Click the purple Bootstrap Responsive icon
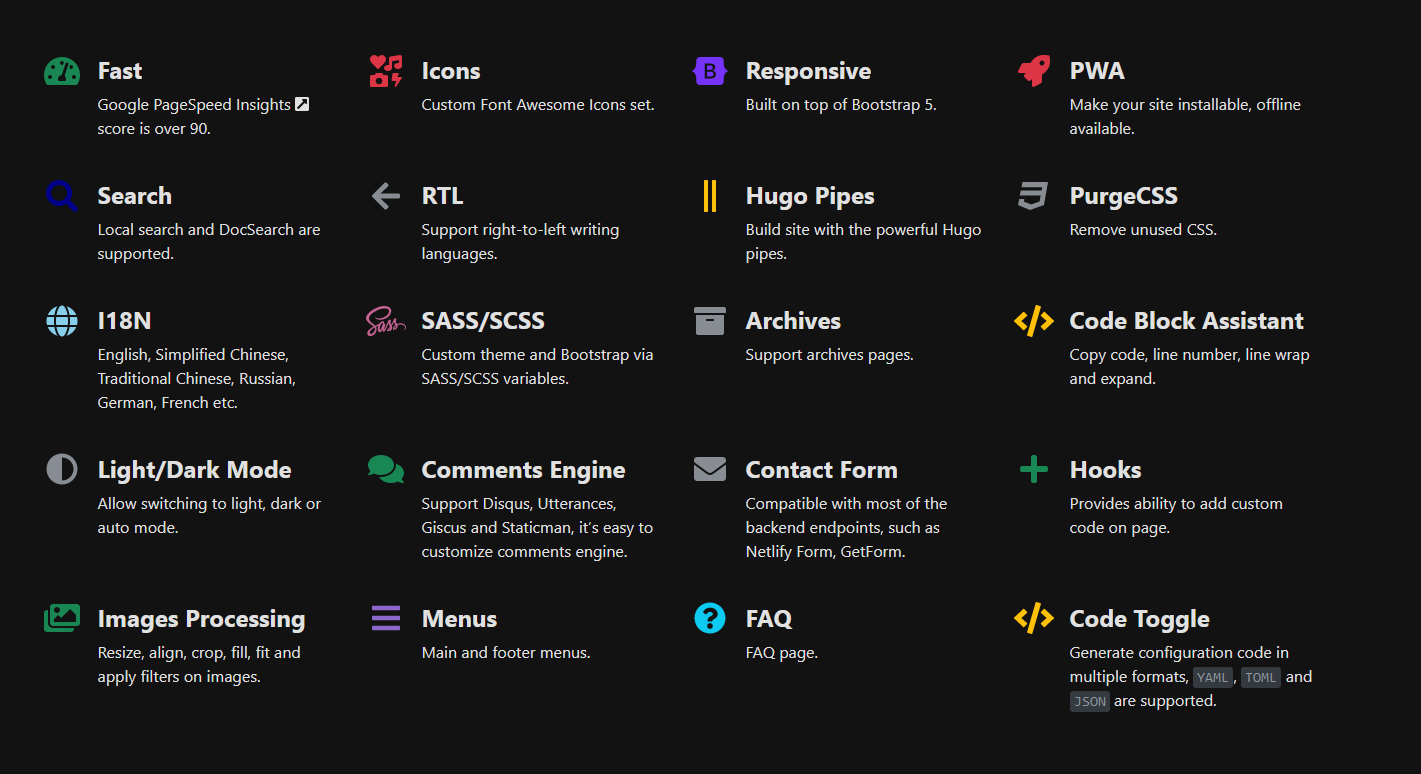The image size is (1421, 774). point(709,71)
